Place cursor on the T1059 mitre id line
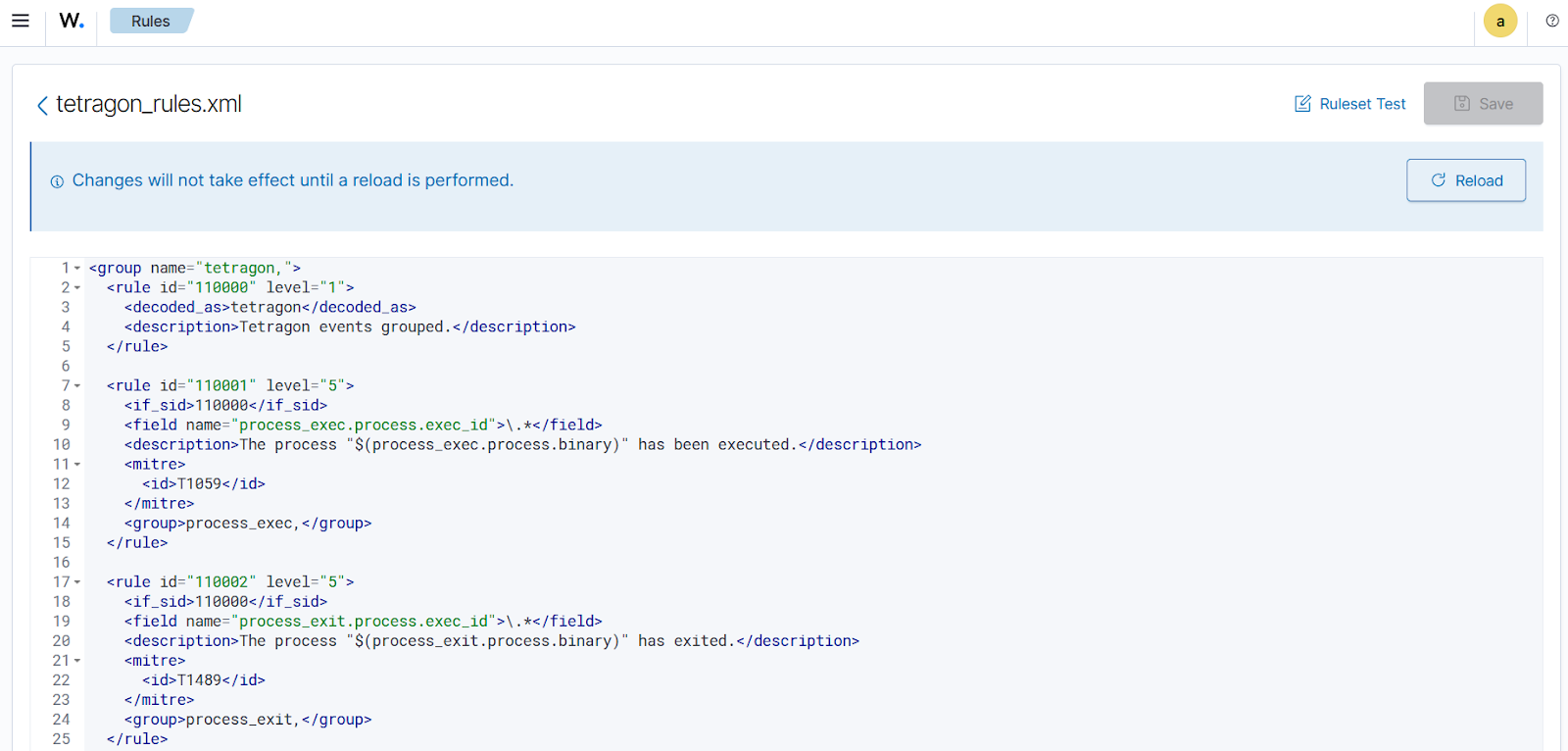 click(204, 484)
